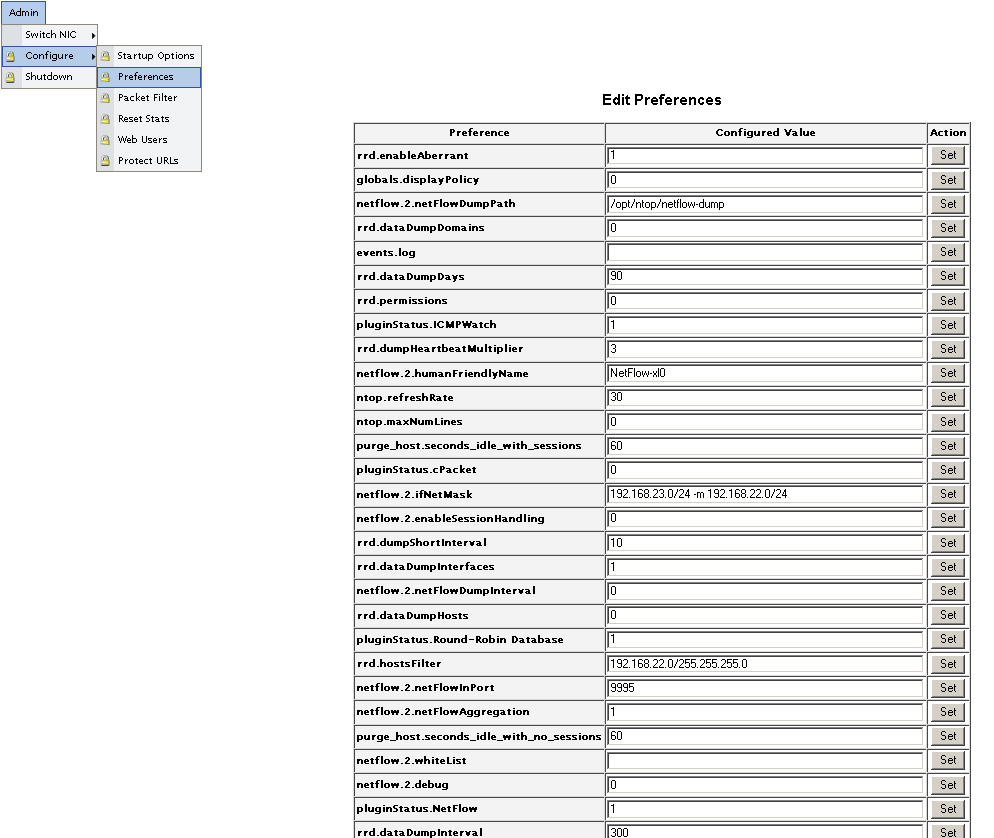
Task: Expand the Switch NIC submenu arrow
Action: (x=93, y=35)
